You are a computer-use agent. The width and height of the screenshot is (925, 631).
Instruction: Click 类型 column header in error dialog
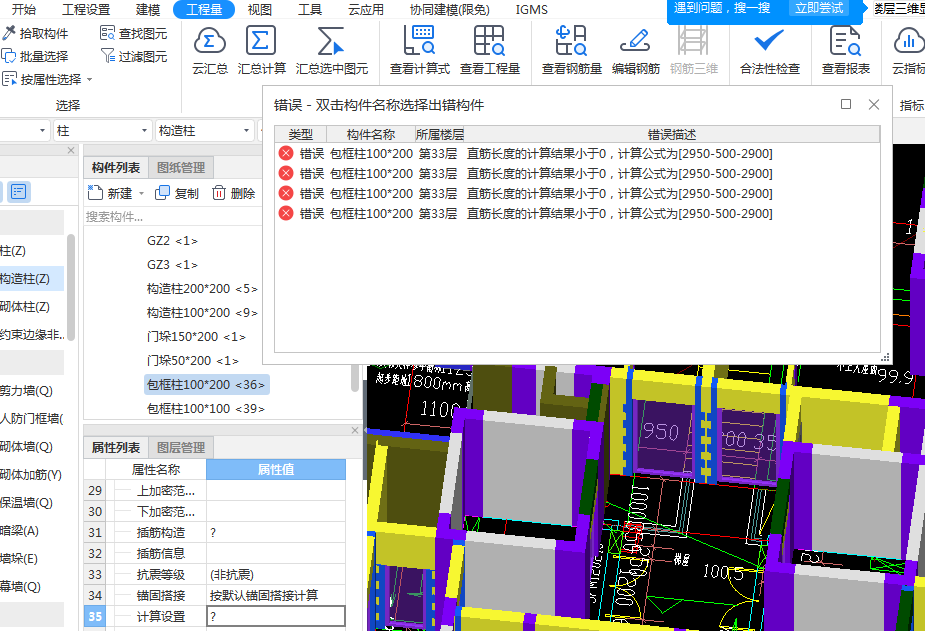coord(300,134)
